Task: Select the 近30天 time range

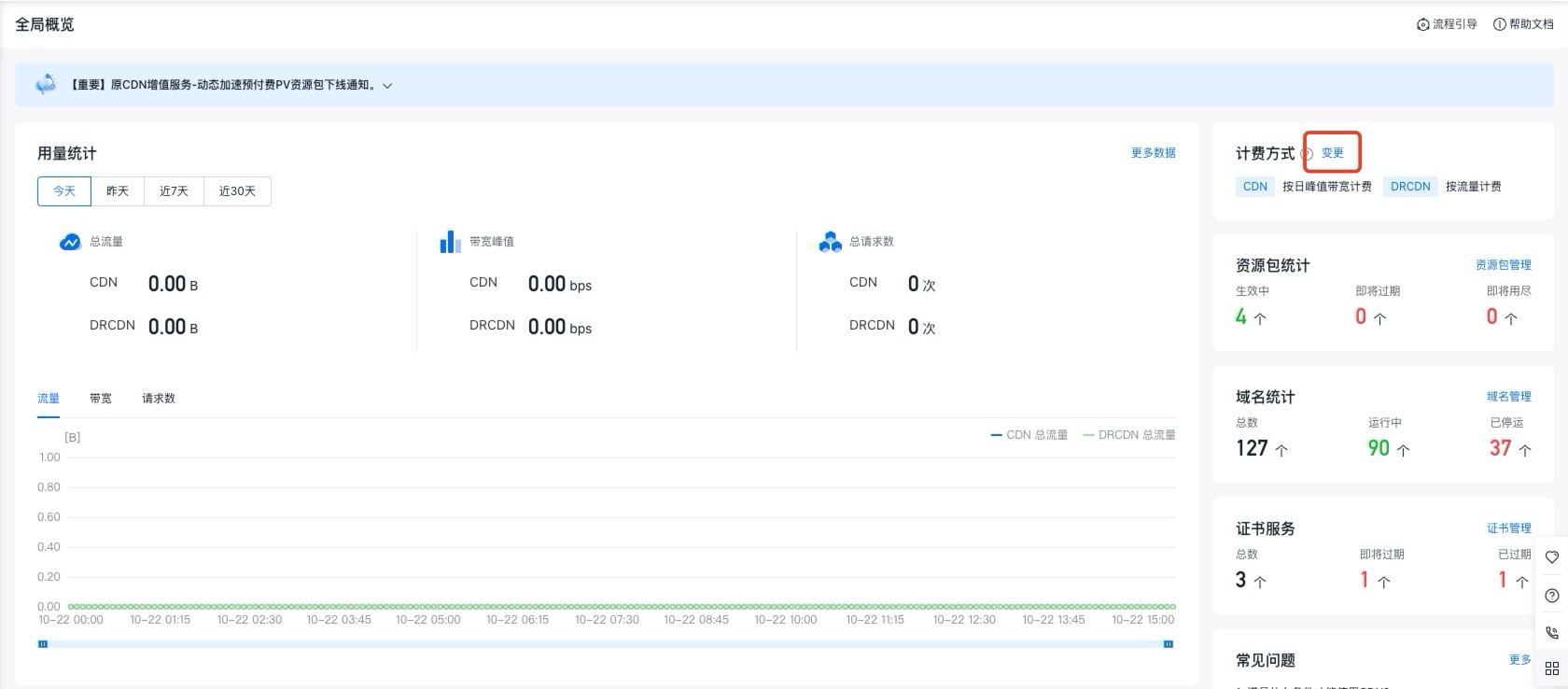Action: 237,191
